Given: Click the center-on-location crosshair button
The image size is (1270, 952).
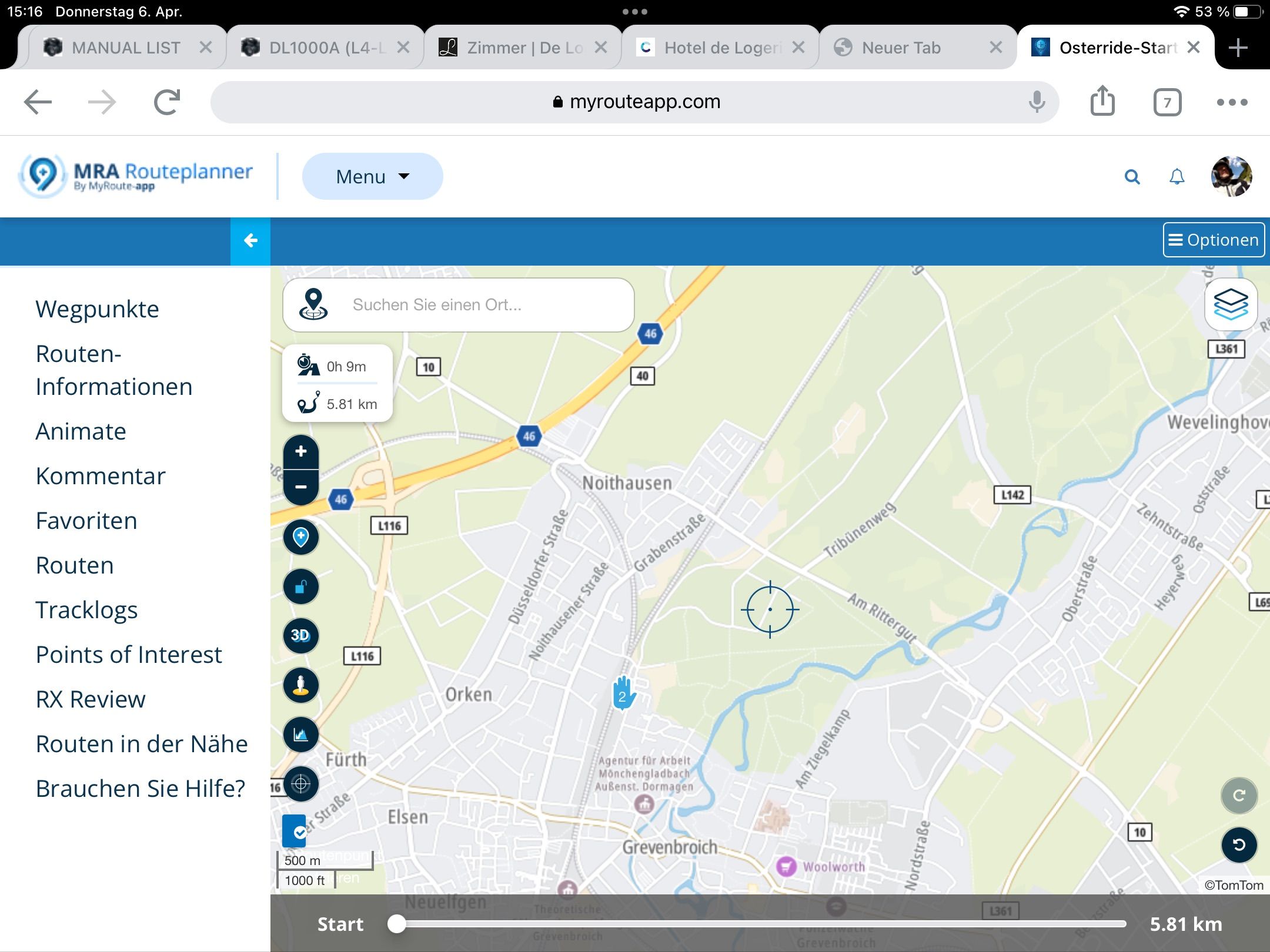Looking at the screenshot, I should pos(301,783).
